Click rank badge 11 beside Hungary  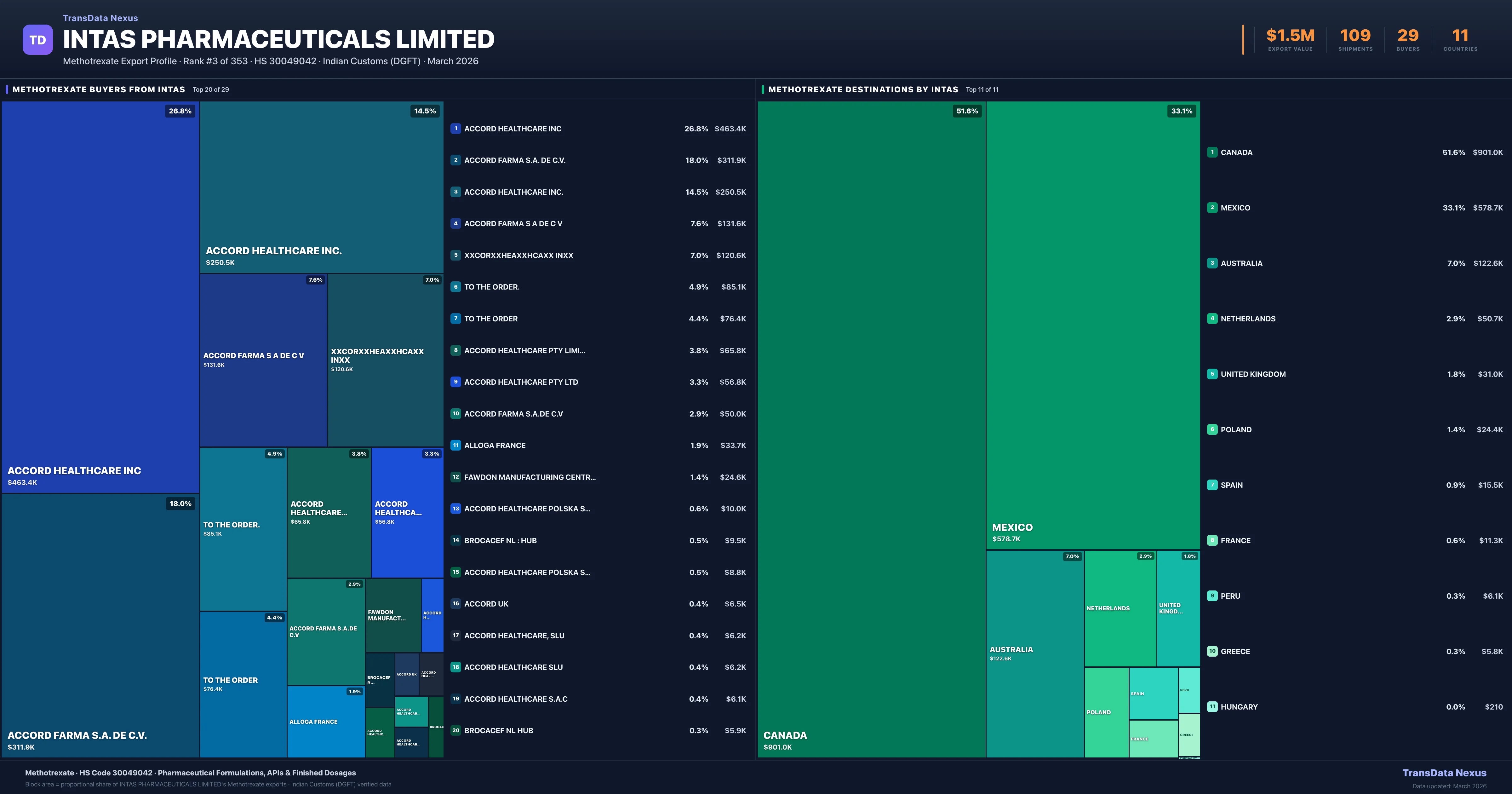coord(1212,706)
